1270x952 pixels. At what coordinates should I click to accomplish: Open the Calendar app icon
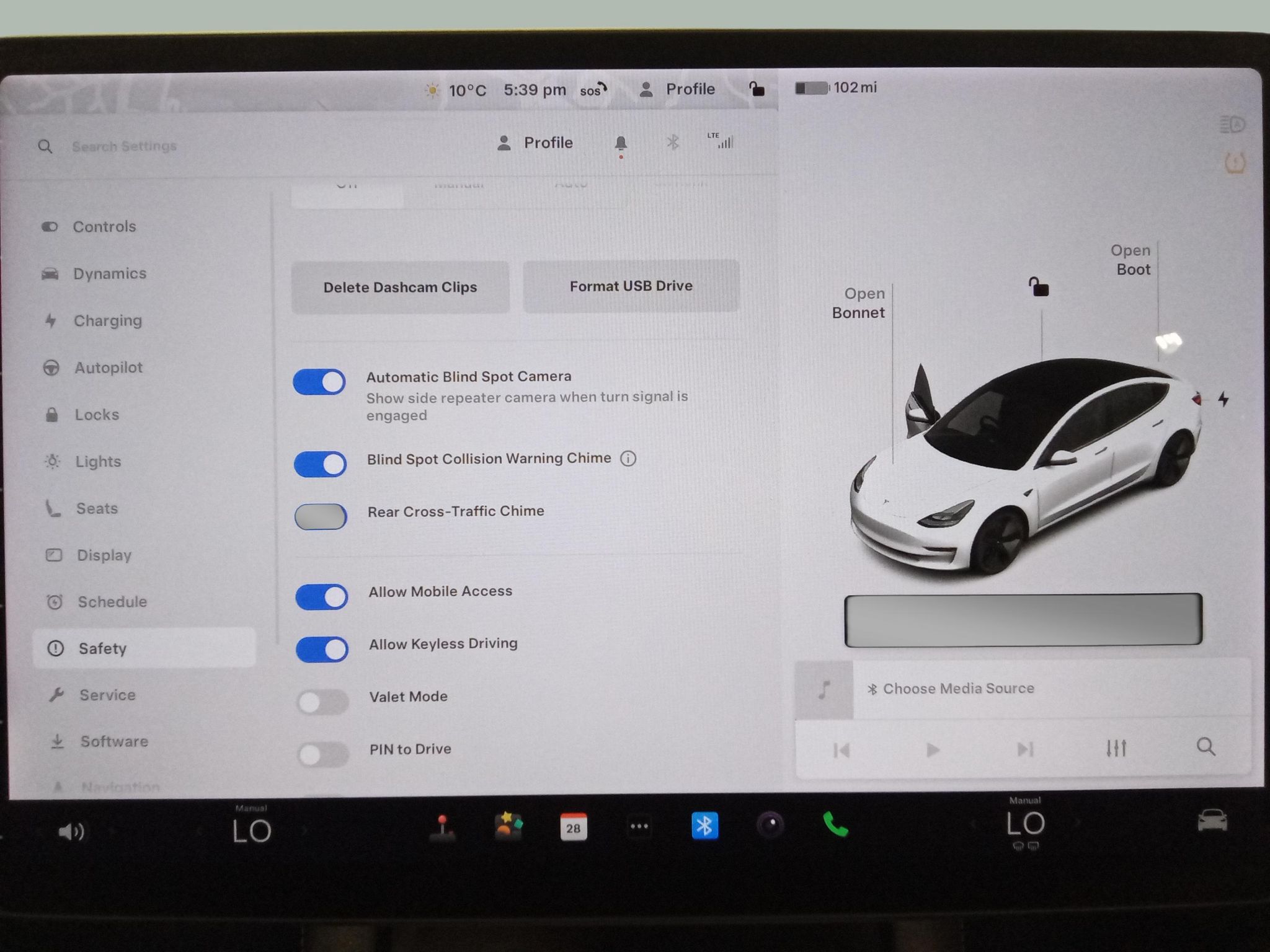pos(573,826)
